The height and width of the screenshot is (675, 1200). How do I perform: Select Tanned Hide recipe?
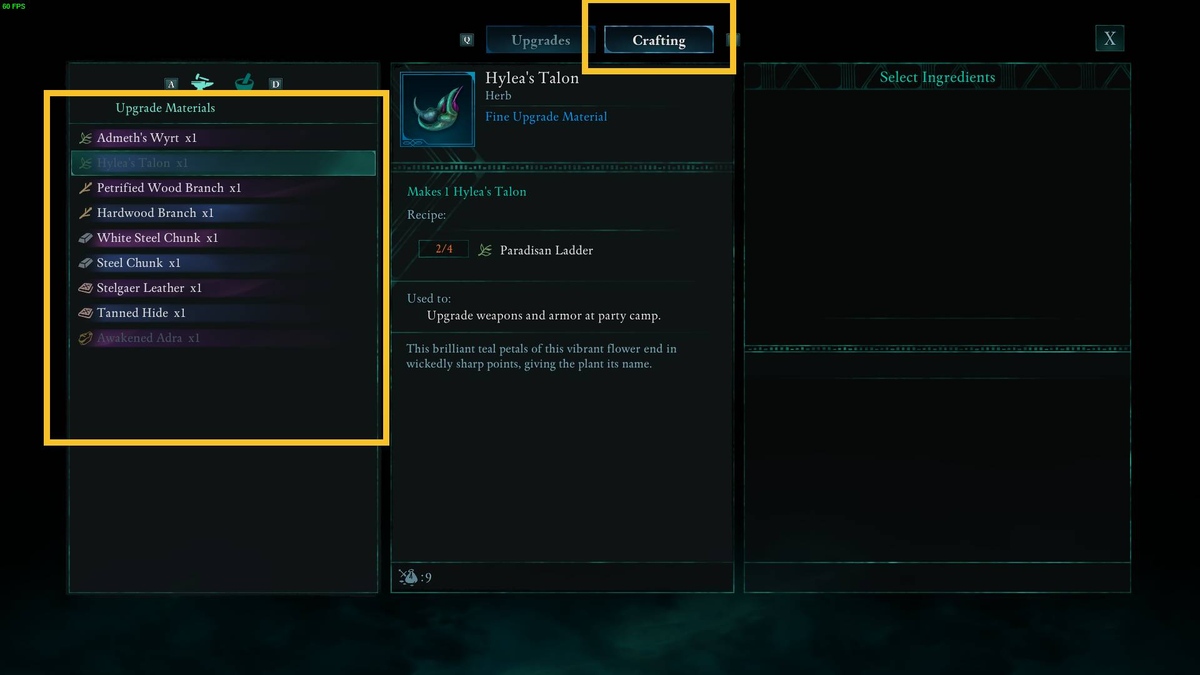(224, 313)
